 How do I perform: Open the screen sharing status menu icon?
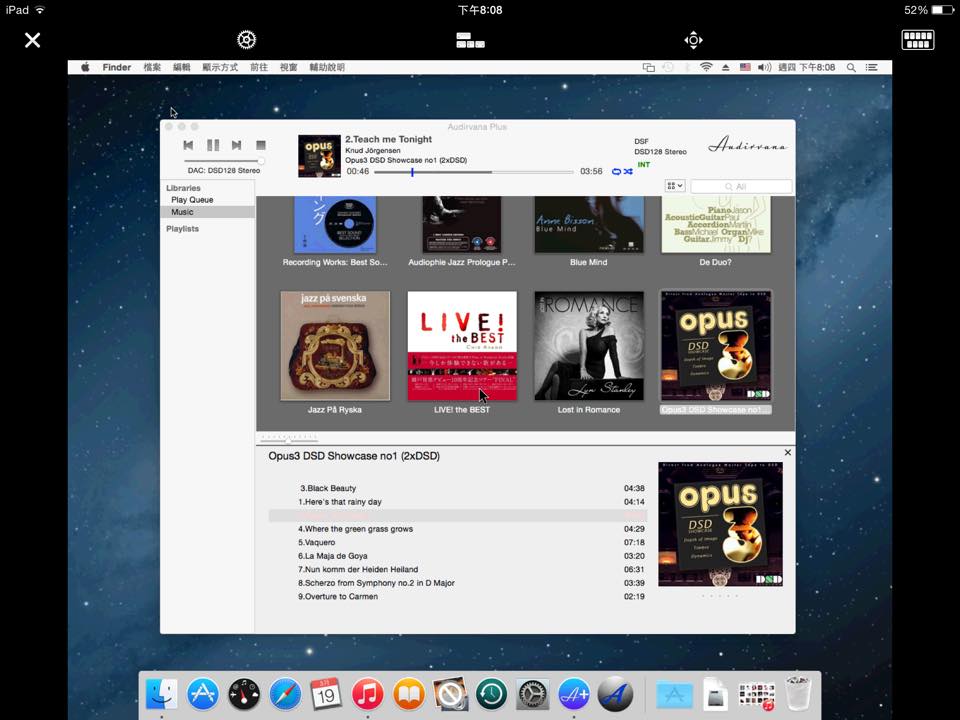point(648,67)
